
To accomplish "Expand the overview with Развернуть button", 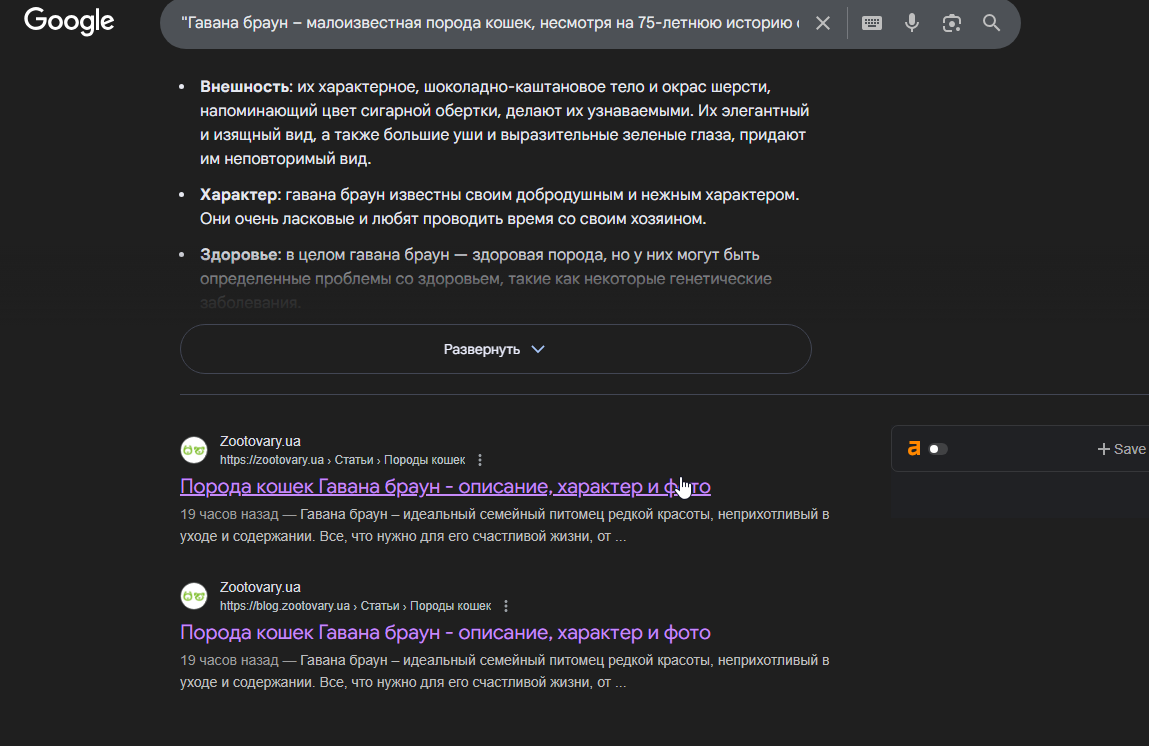I will (x=495, y=350).
